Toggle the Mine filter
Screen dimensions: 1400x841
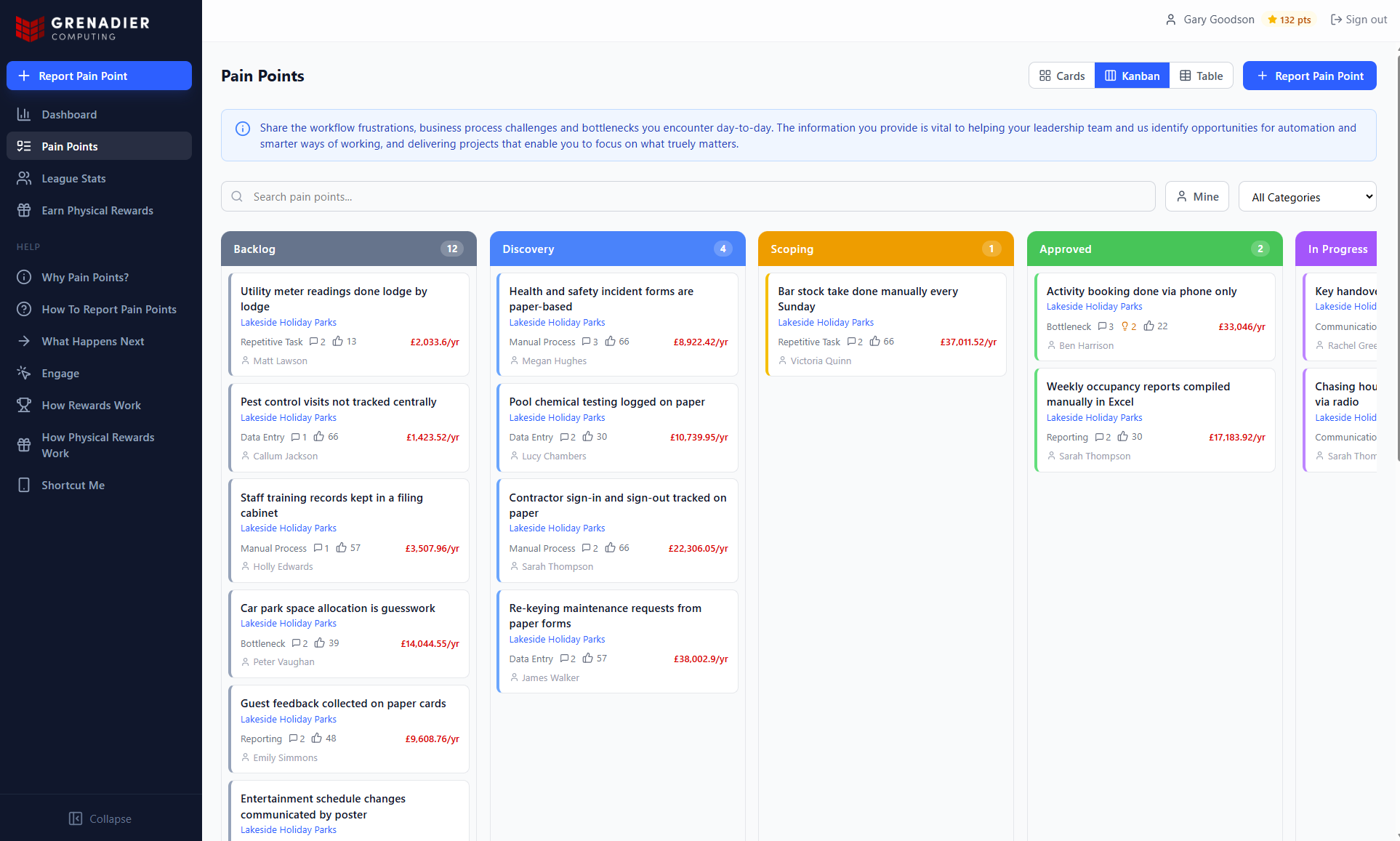(1196, 196)
